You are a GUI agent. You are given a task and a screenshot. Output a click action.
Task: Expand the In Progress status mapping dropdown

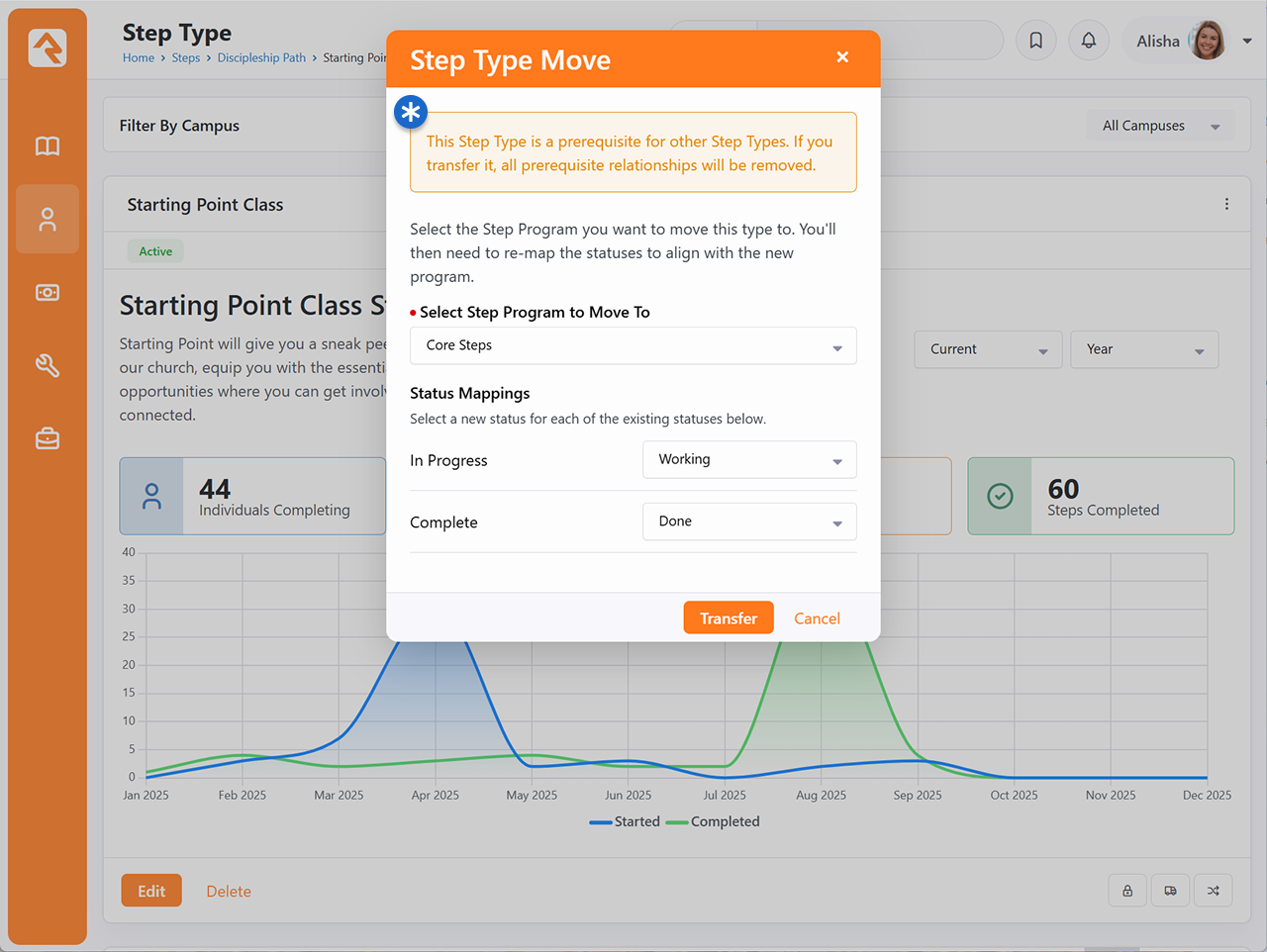click(748, 460)
